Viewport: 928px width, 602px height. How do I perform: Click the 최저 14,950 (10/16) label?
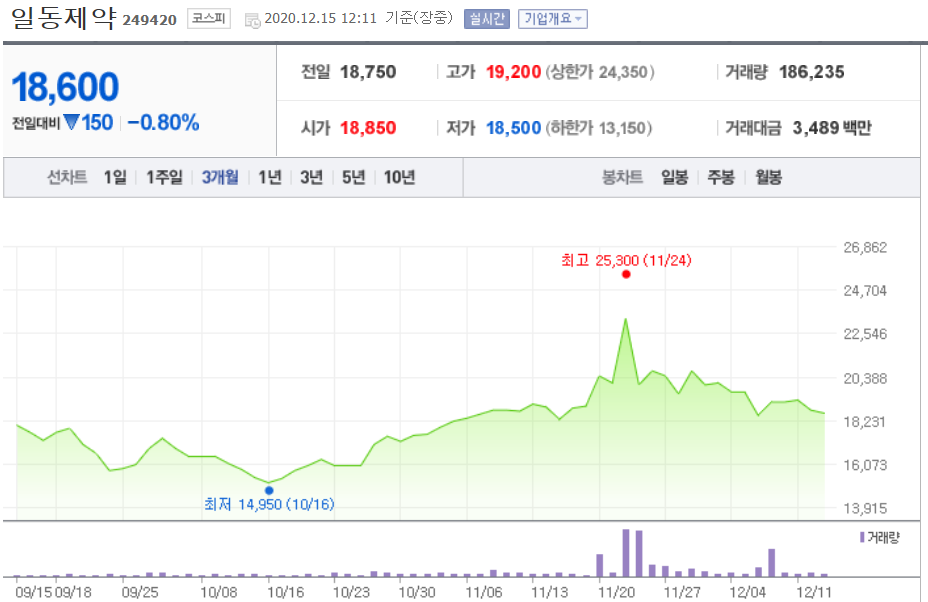coord(269,504)
